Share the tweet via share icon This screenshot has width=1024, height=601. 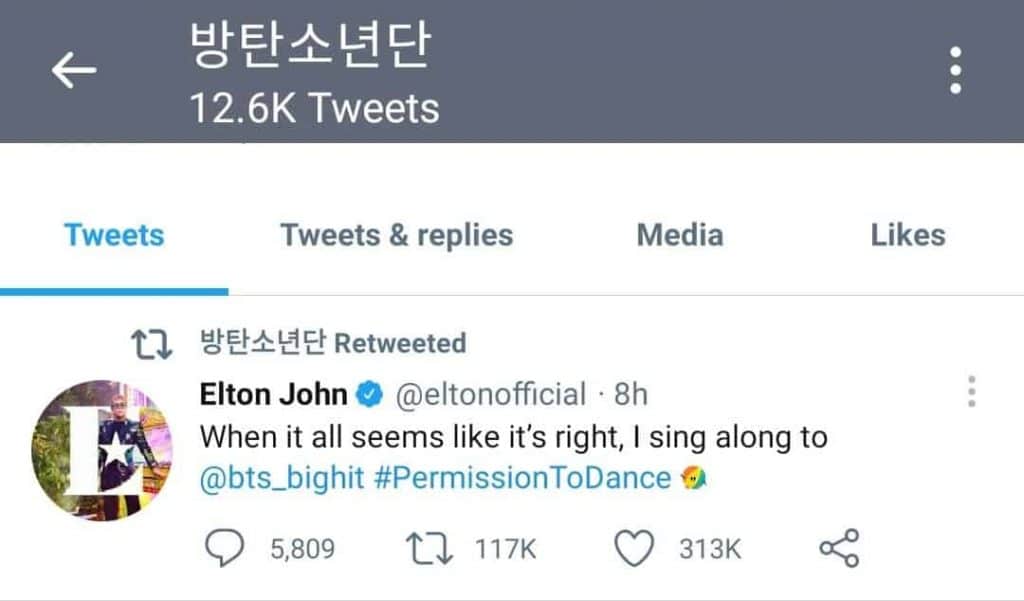pos(838,548)
